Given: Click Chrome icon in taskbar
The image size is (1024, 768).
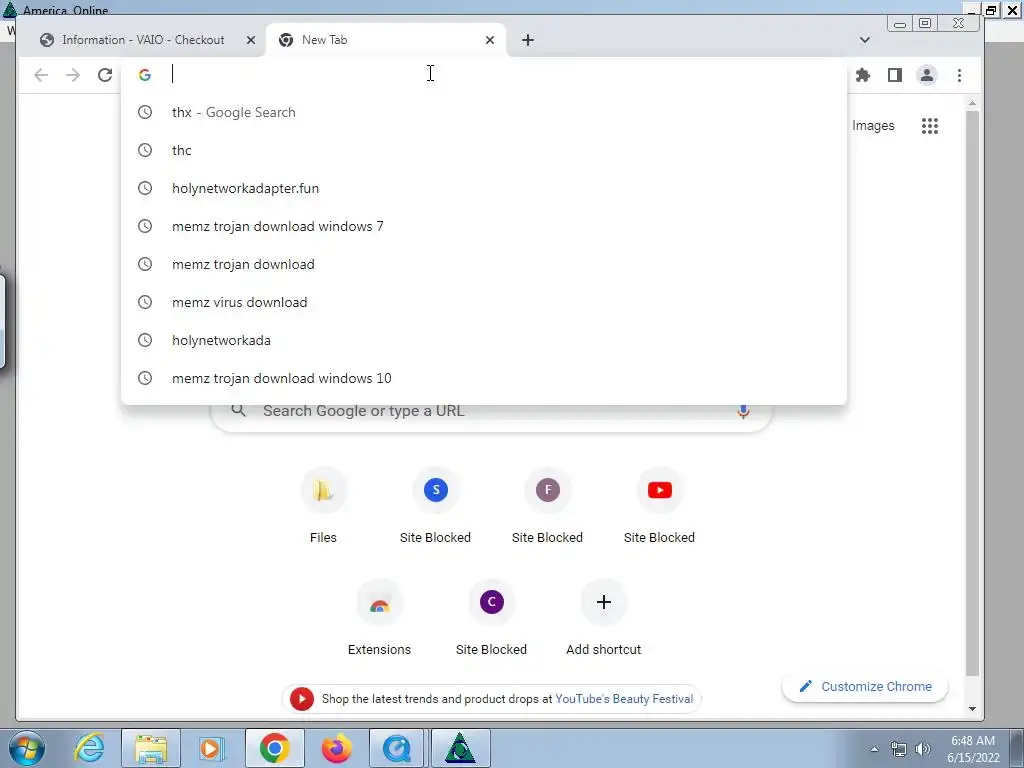Looking at the screenshot, I should 274,748.
